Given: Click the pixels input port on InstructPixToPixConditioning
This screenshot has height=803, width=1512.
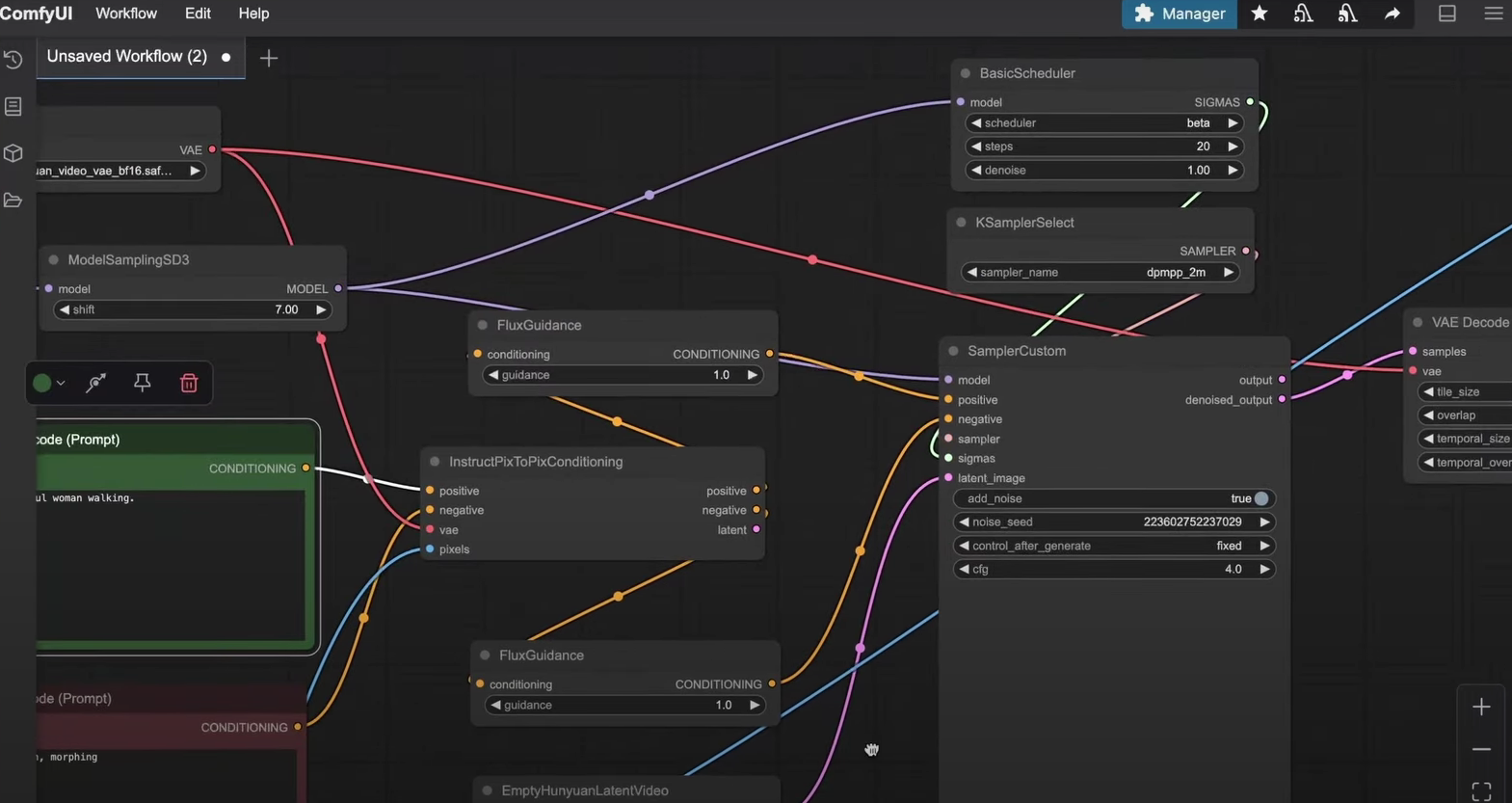Looking at the screenshot, I should 430,549.
